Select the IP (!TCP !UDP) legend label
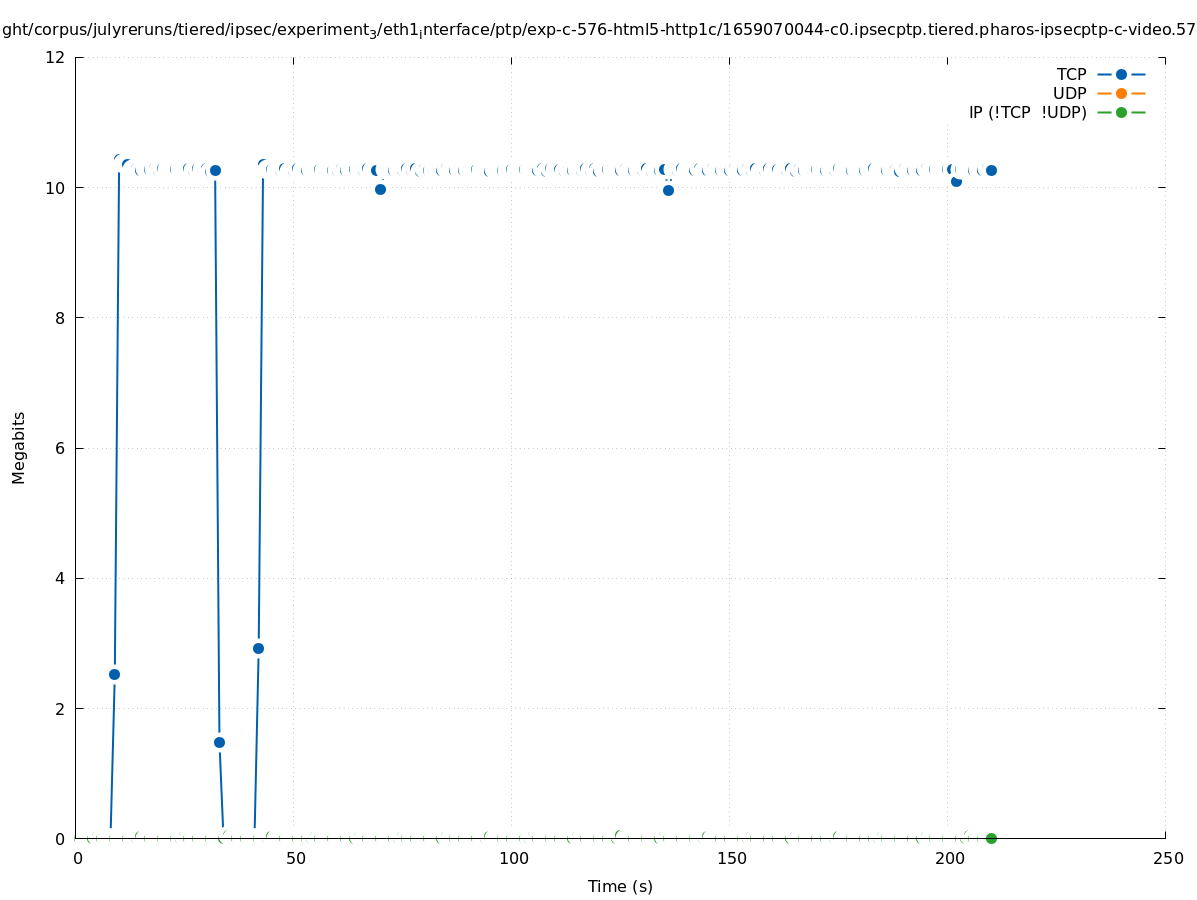Screen dimensions: 1197x900 (x=1027, y=112)
